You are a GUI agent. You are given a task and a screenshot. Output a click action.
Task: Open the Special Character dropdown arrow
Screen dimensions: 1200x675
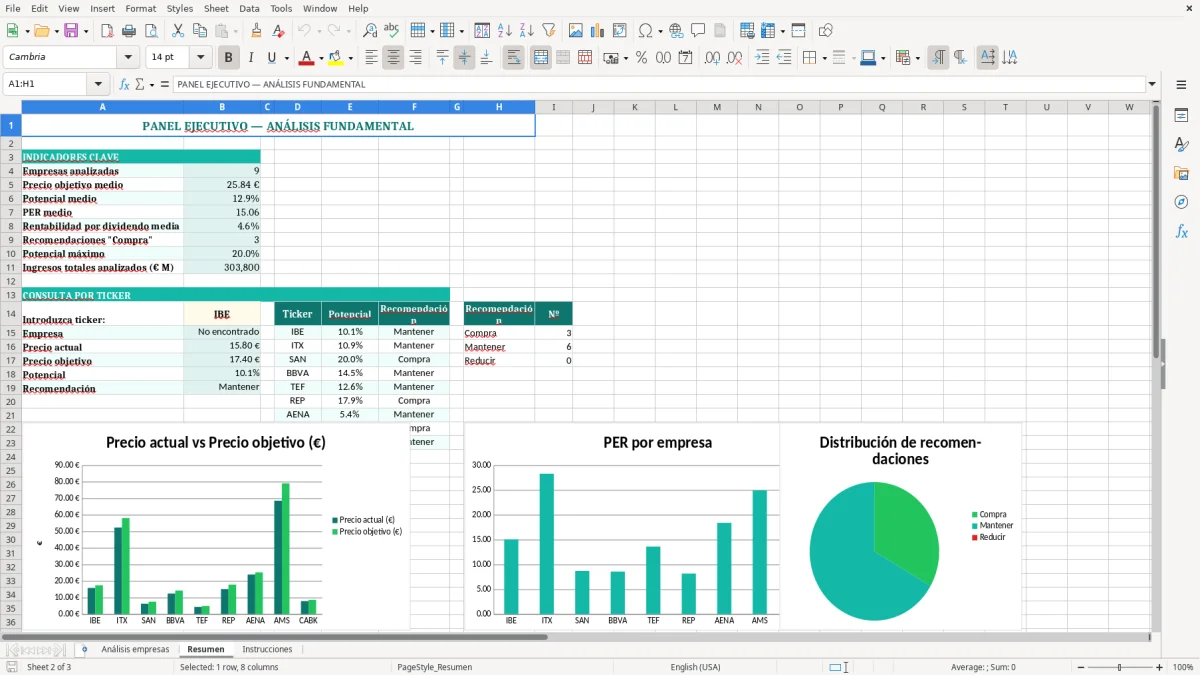pyautogui.click(x=660, y=31)
